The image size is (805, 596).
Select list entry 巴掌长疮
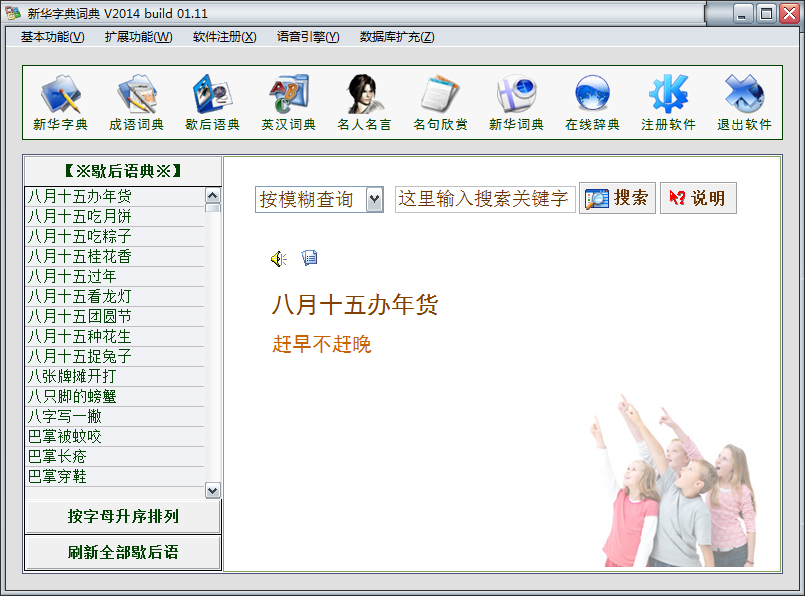coord(115,456)
